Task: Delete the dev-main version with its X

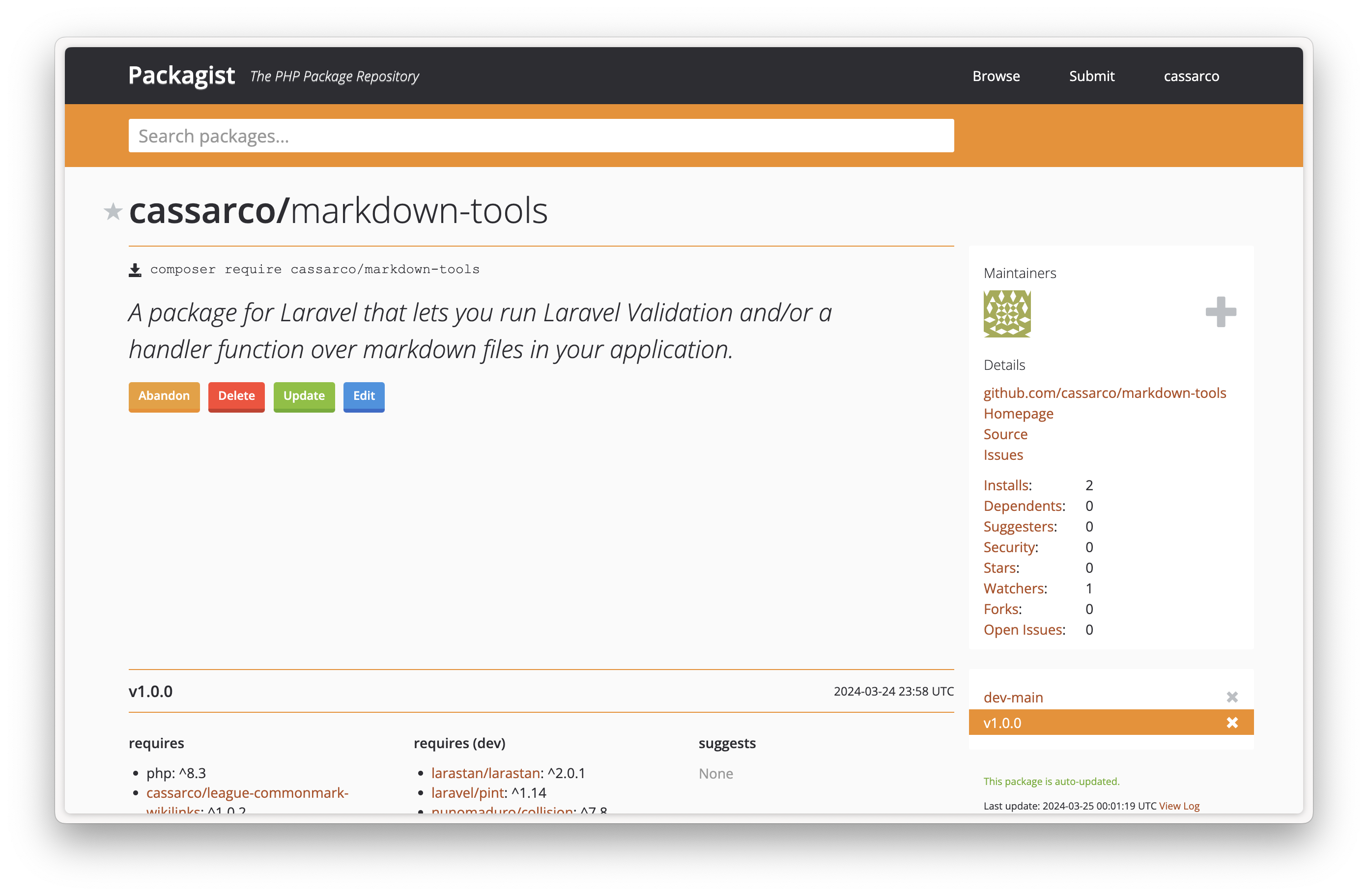Action: (x=1232, y=697)
